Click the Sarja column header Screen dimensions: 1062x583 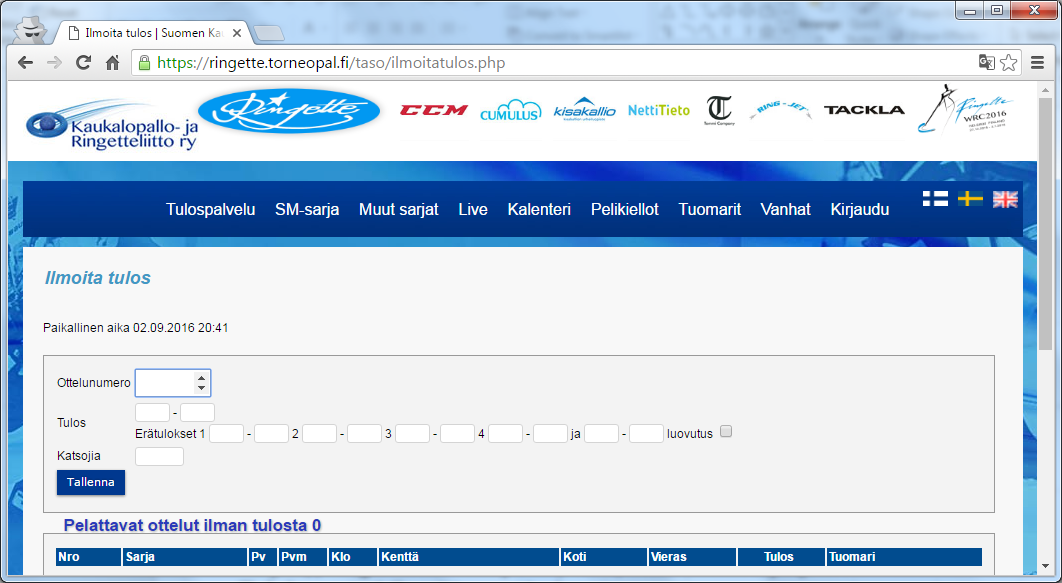pos(185,557)
